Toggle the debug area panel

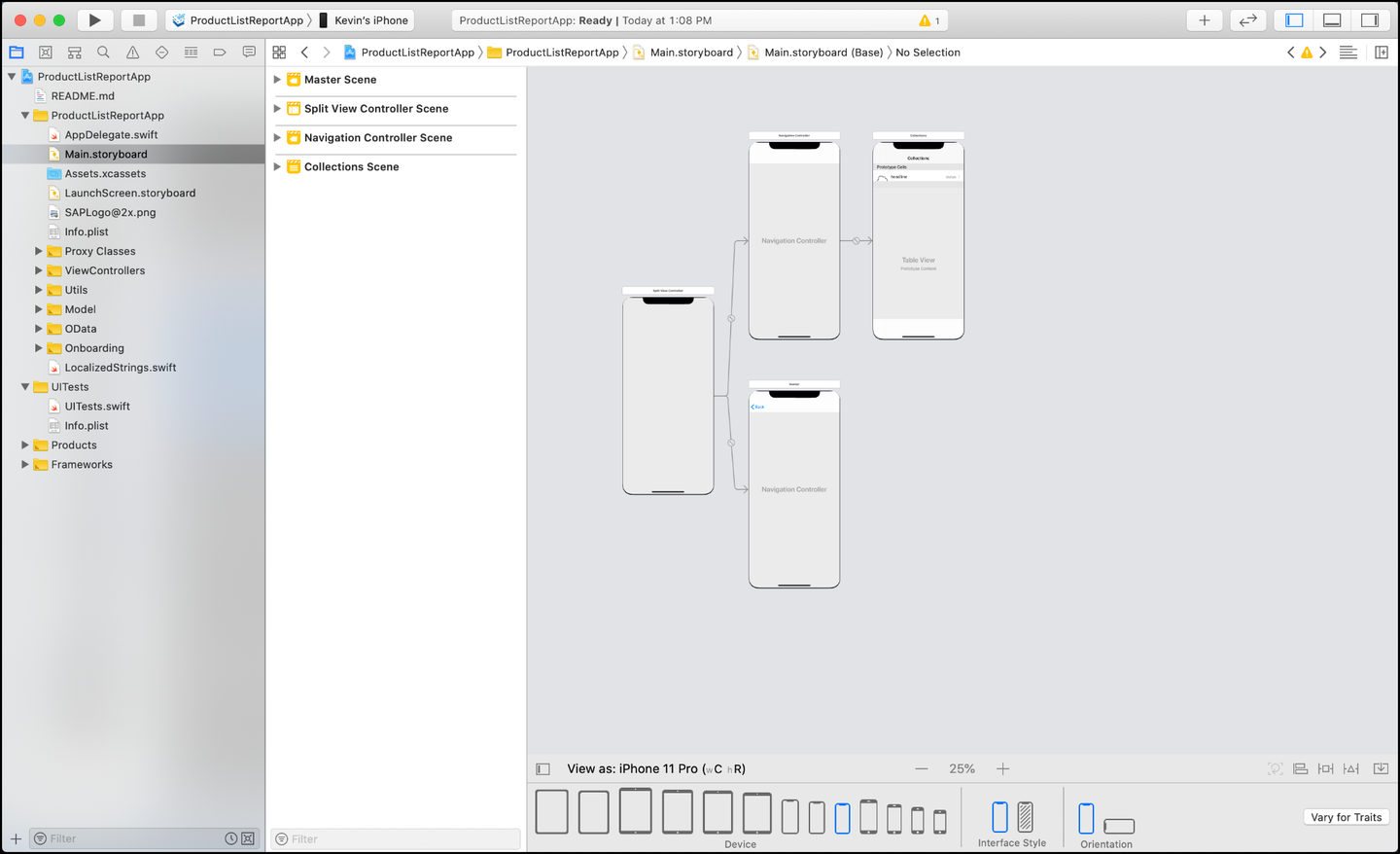coord(1332,19)
